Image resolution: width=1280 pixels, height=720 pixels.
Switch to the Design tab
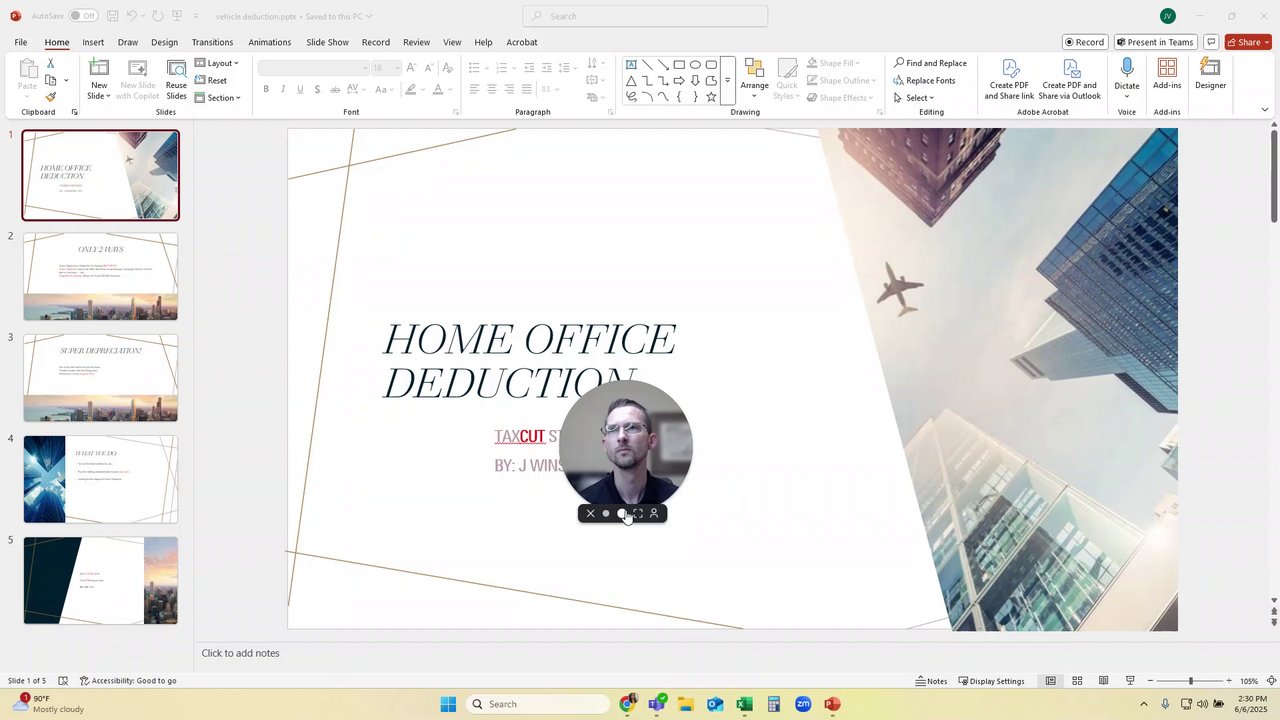[164, 42]
